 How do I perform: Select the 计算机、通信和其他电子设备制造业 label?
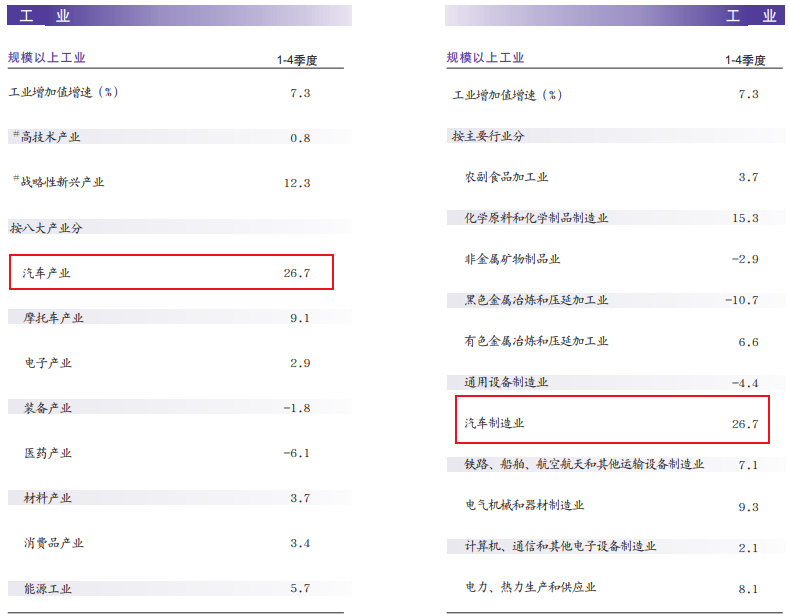coord(561,546)
